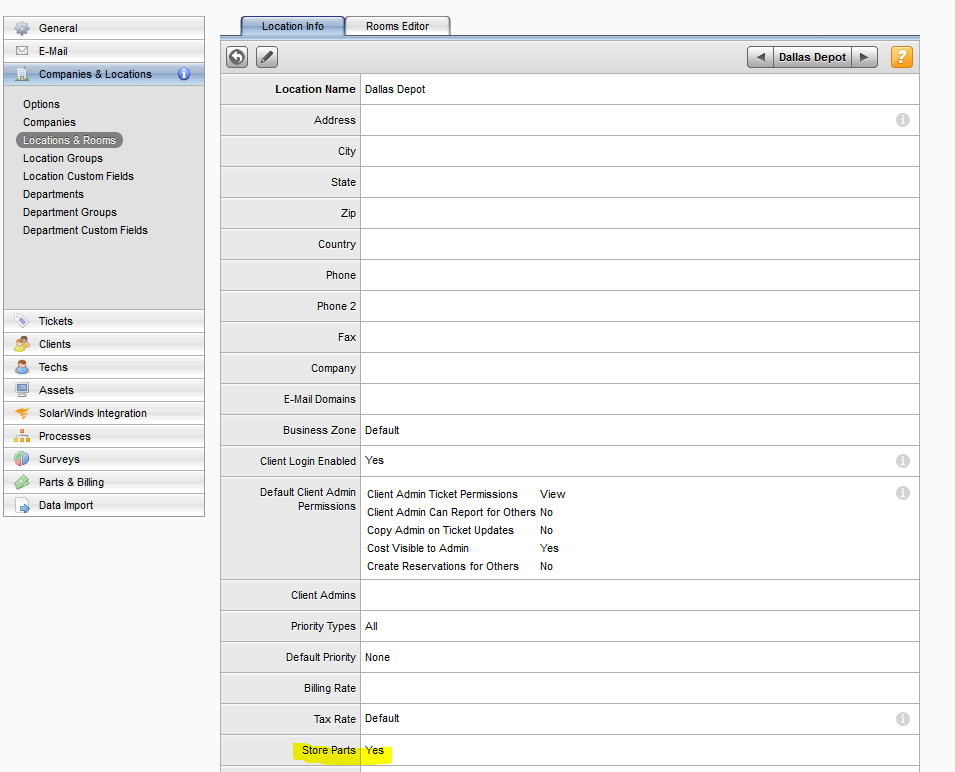
Task: Click the Tax Rate Default value
Action: (382, 718)
